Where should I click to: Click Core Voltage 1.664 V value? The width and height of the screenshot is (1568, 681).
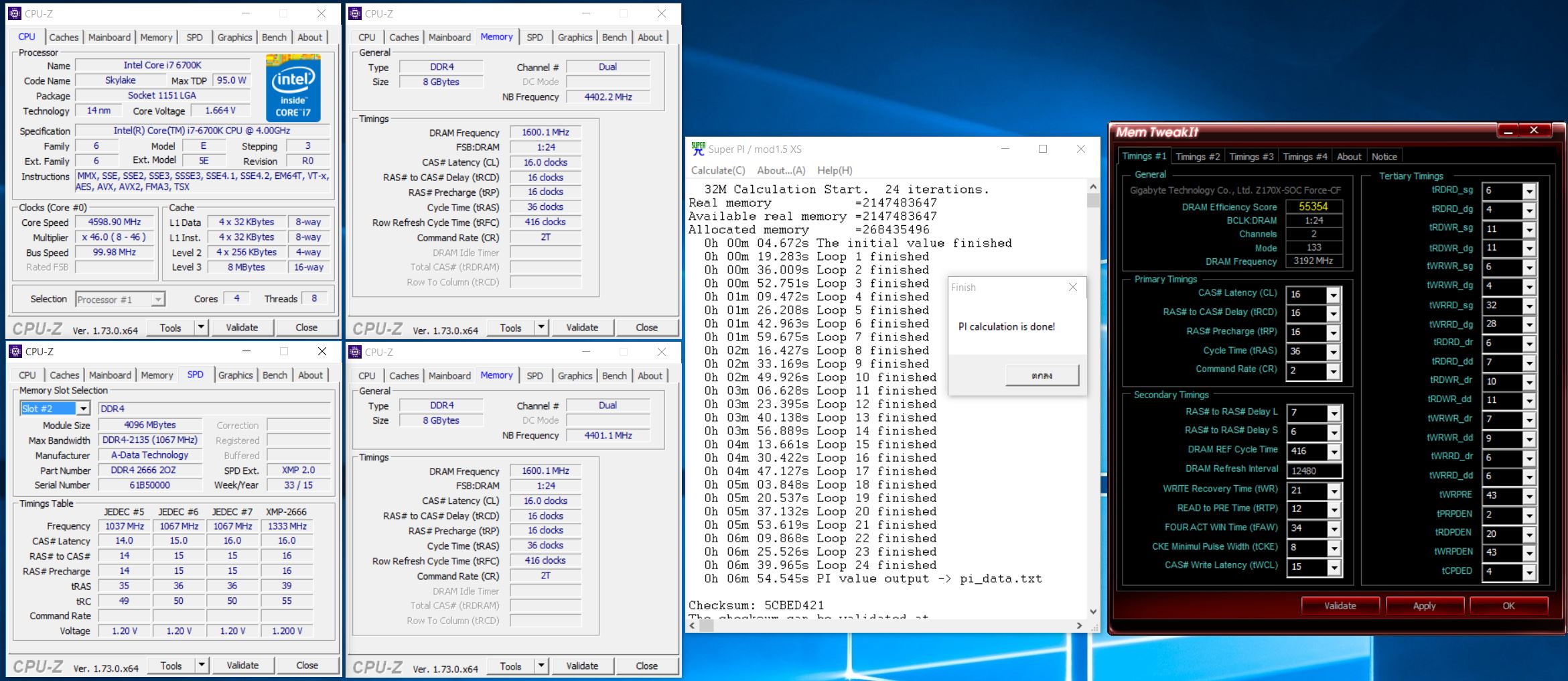click(220, 111)
